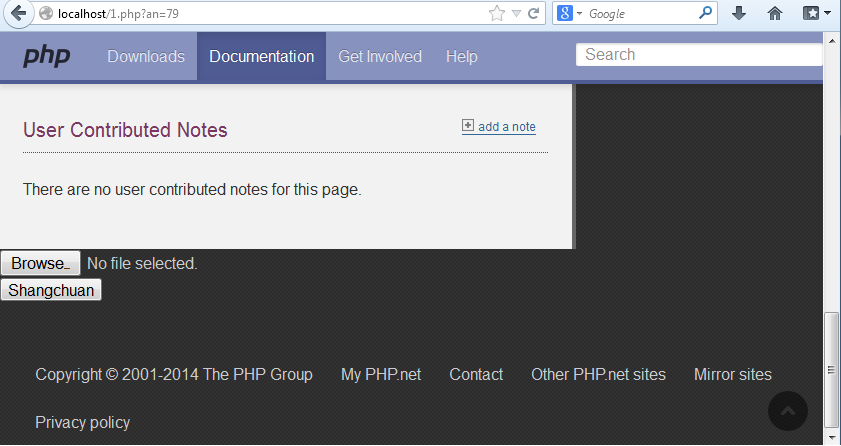This screenshot has height=446, width=841.
Task: Click the browser back arrow button
Action: pyautogui.click(x=17, y=14)
